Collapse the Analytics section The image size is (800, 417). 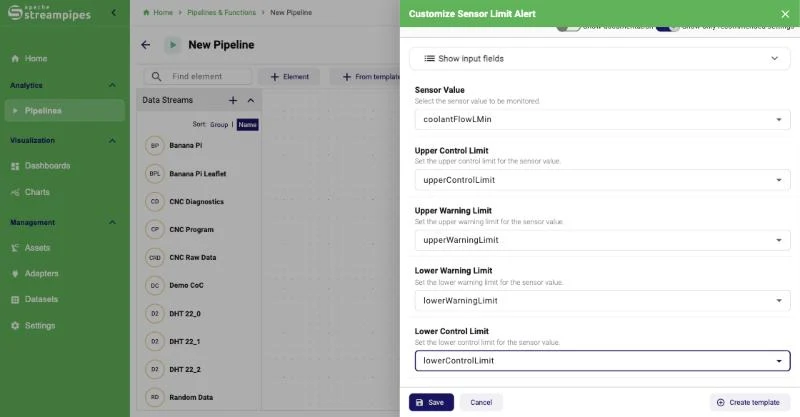click(112, 85)
